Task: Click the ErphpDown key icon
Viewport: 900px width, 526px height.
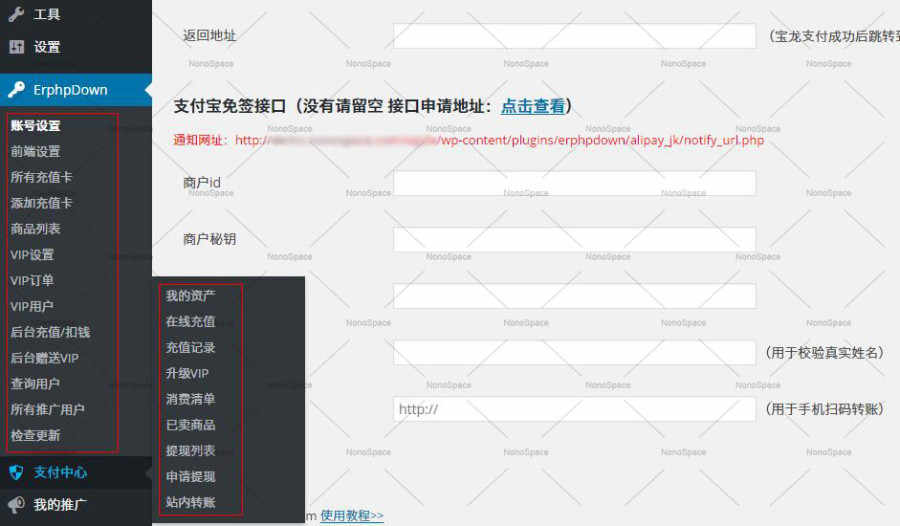Action: tap(17, 90)
